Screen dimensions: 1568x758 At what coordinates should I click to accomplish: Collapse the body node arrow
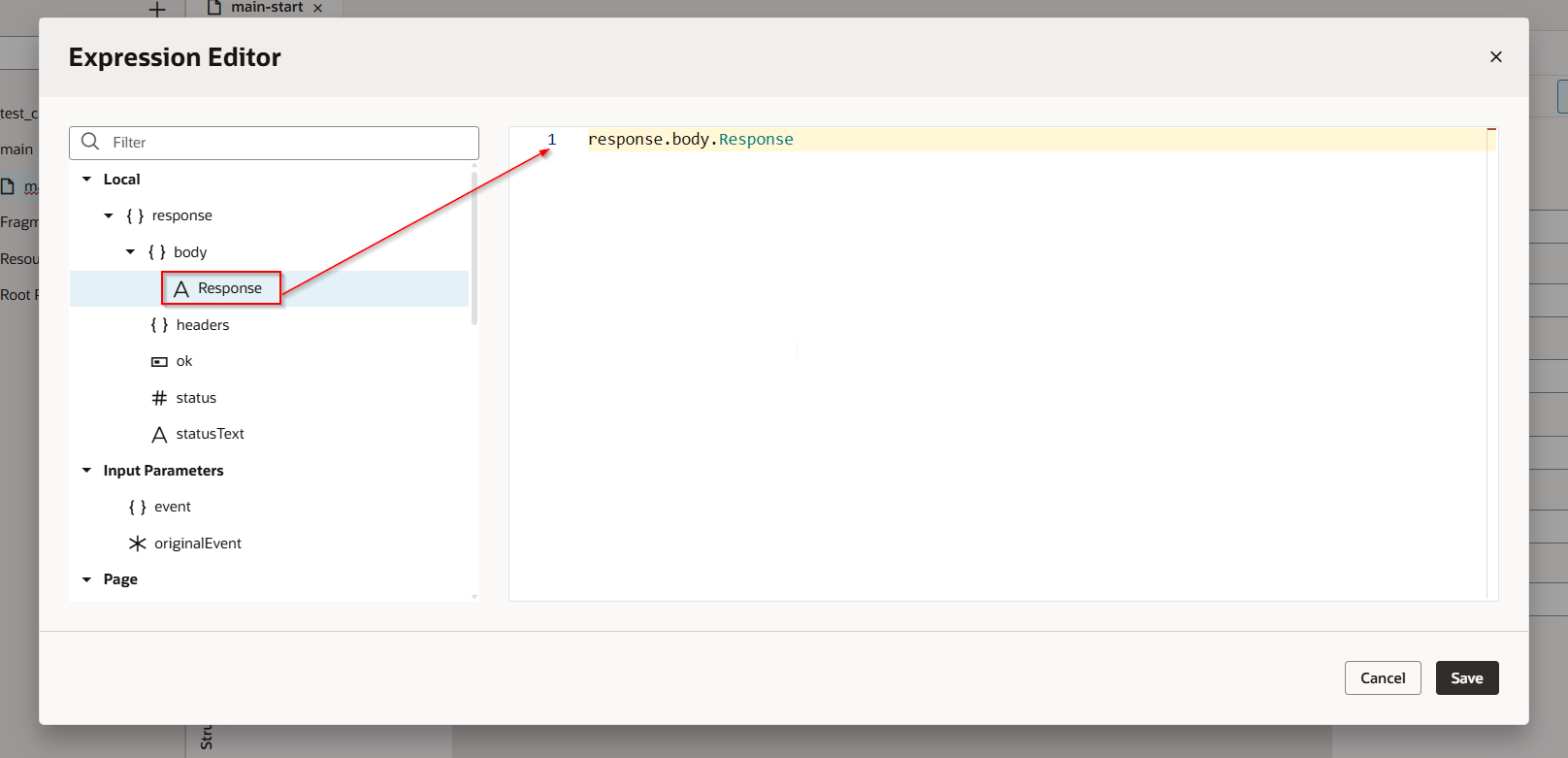coord(130,252)
